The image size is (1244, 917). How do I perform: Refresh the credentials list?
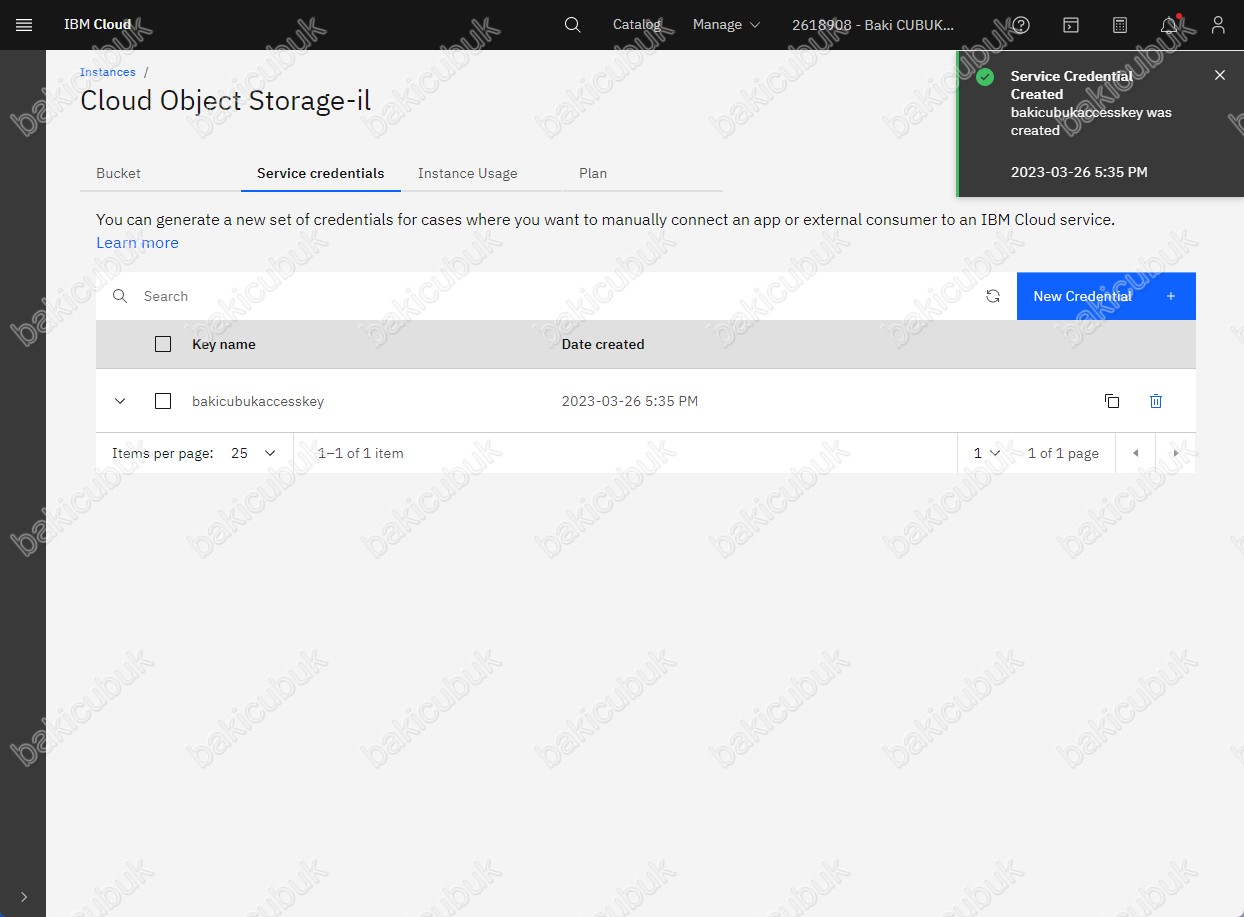click(993, 296)
